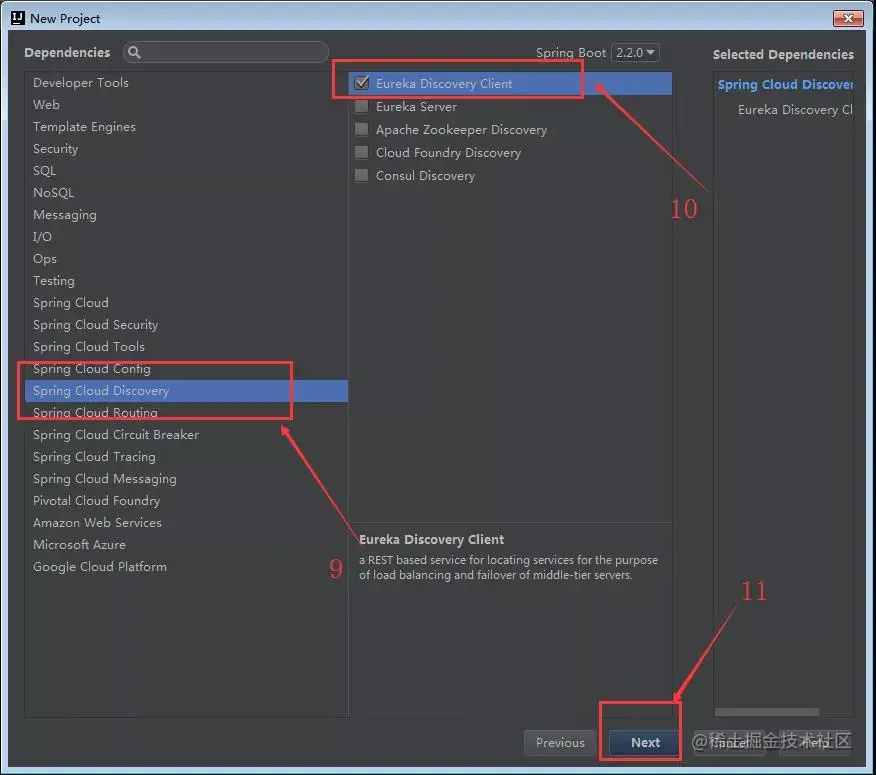Click the Next button
This screenshot has width=876, height=775.
click(645, 743)
